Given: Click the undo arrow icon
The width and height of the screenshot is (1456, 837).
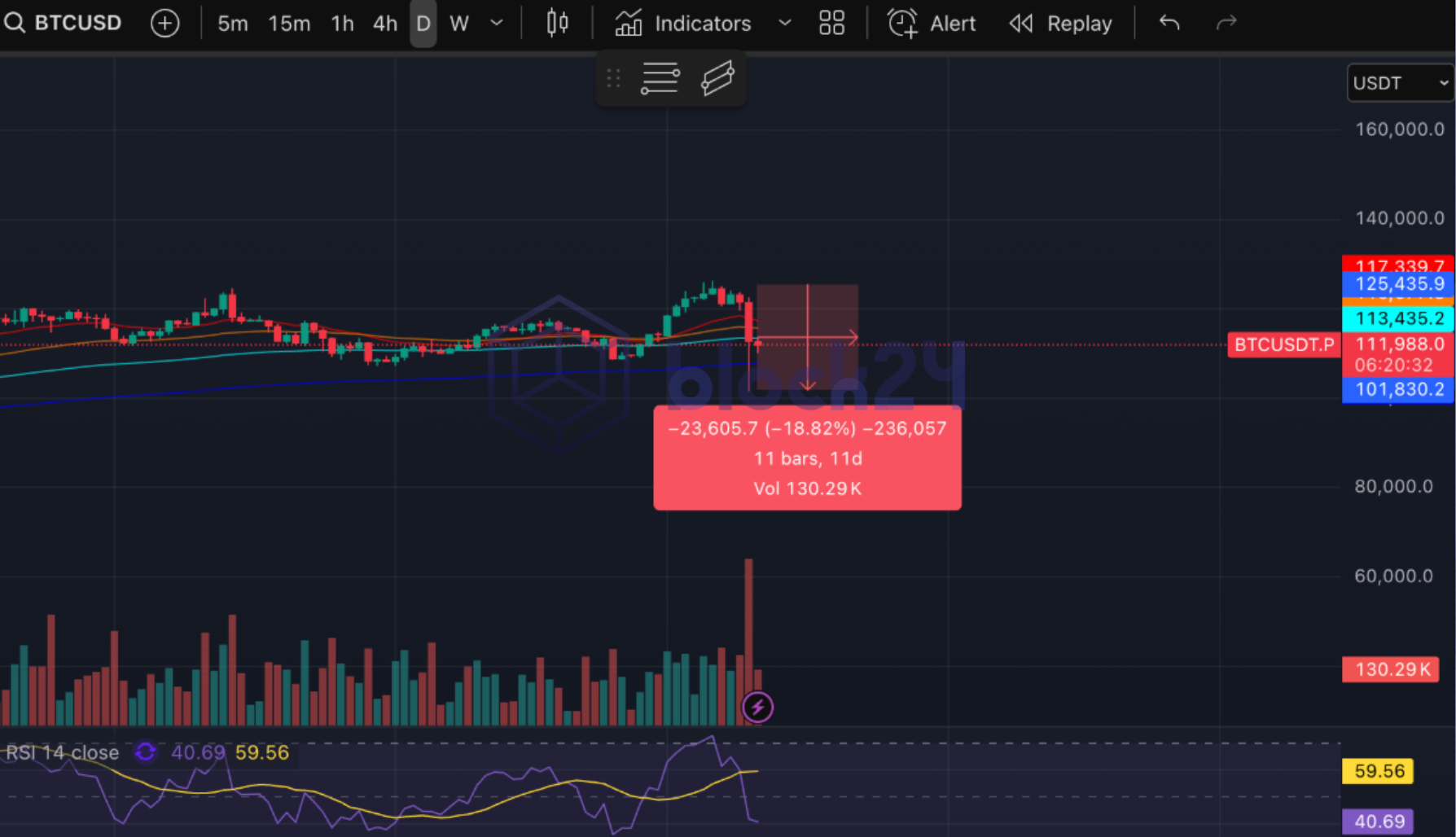Looking at the screenshot, I should [1169, 24].
